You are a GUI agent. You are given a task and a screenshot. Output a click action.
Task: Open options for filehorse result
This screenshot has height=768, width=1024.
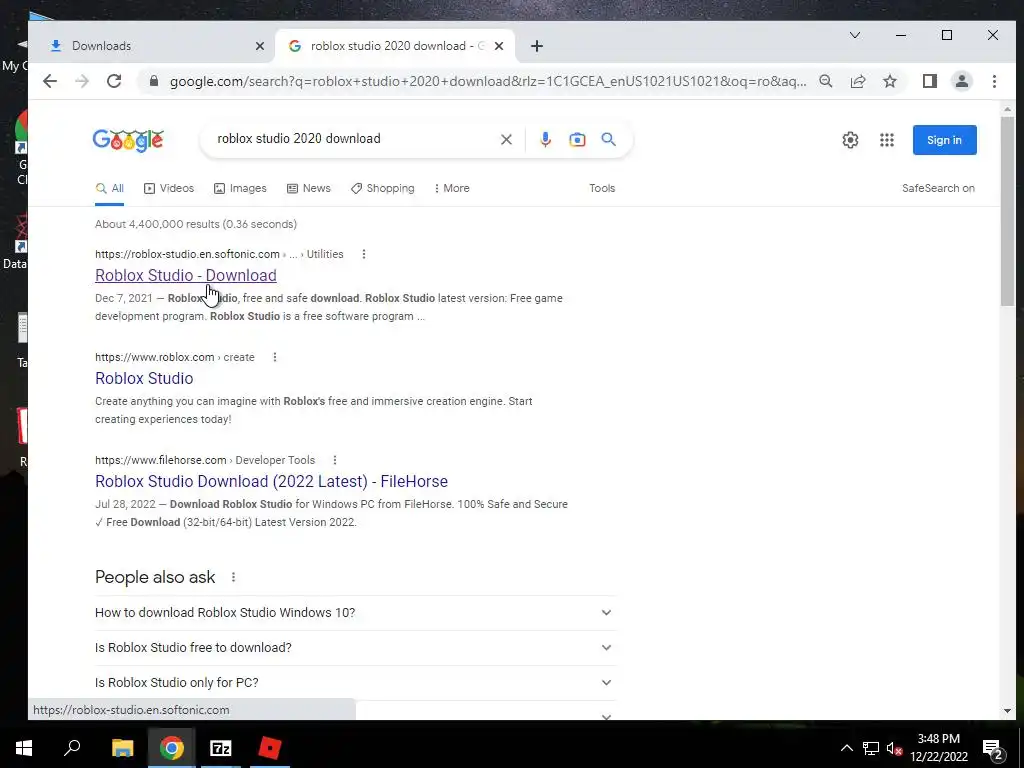click(x=335, y=460)
